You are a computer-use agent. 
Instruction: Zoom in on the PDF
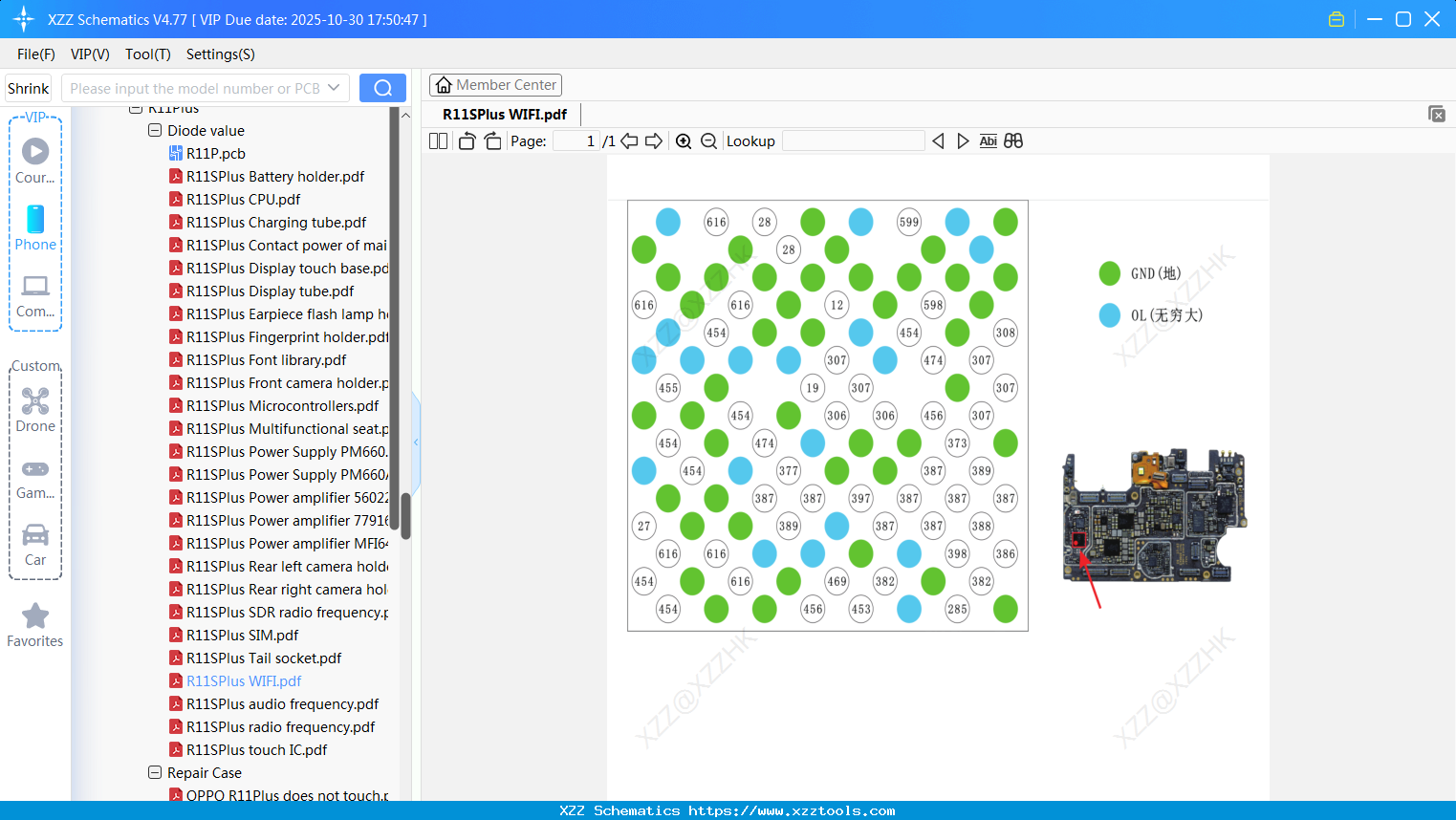point(684,141)
